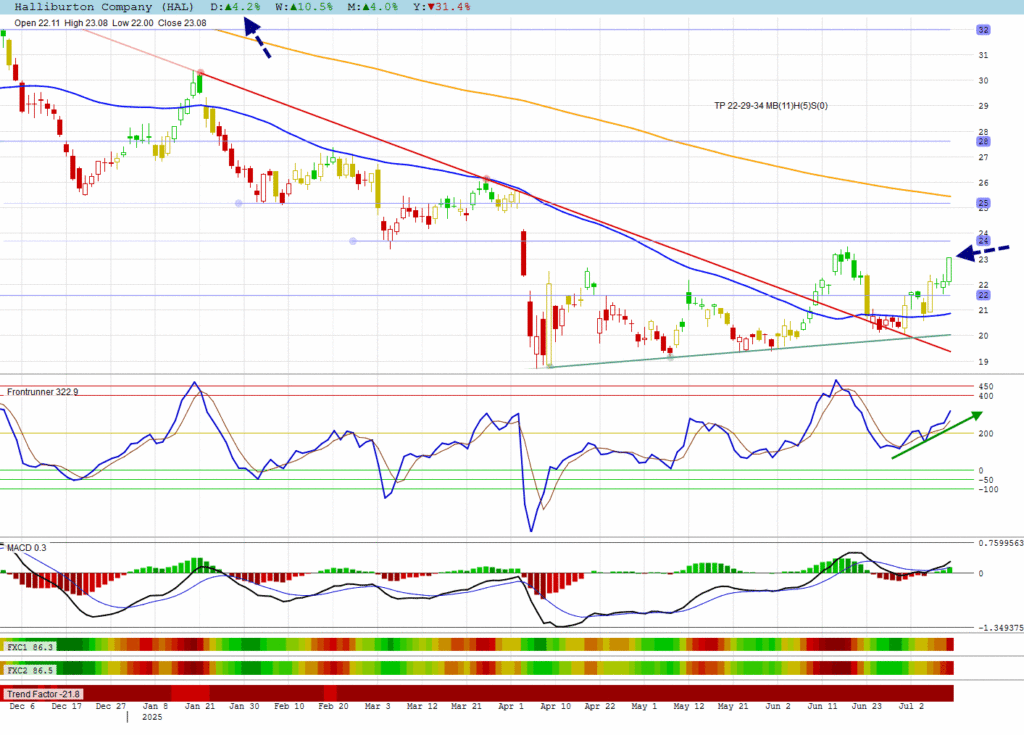Click the 30 price axis label
The width and height of the screenshot is (1024, 735).
(983, 81)
